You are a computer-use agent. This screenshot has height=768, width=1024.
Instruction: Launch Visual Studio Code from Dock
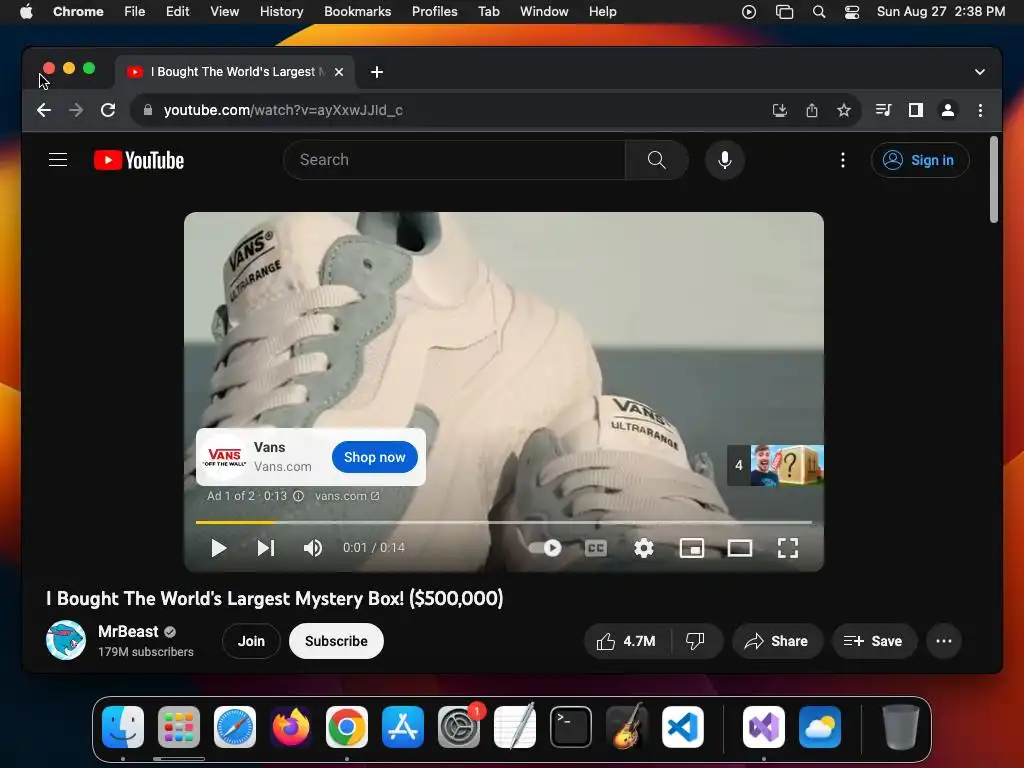[x=682, y=727]
